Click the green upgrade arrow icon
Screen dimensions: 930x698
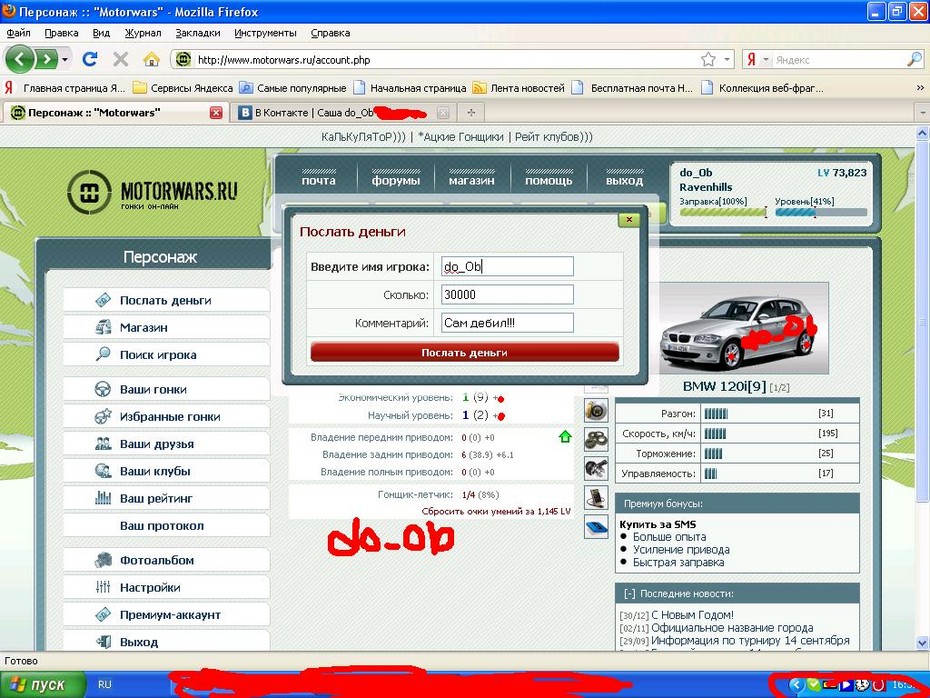565,437
